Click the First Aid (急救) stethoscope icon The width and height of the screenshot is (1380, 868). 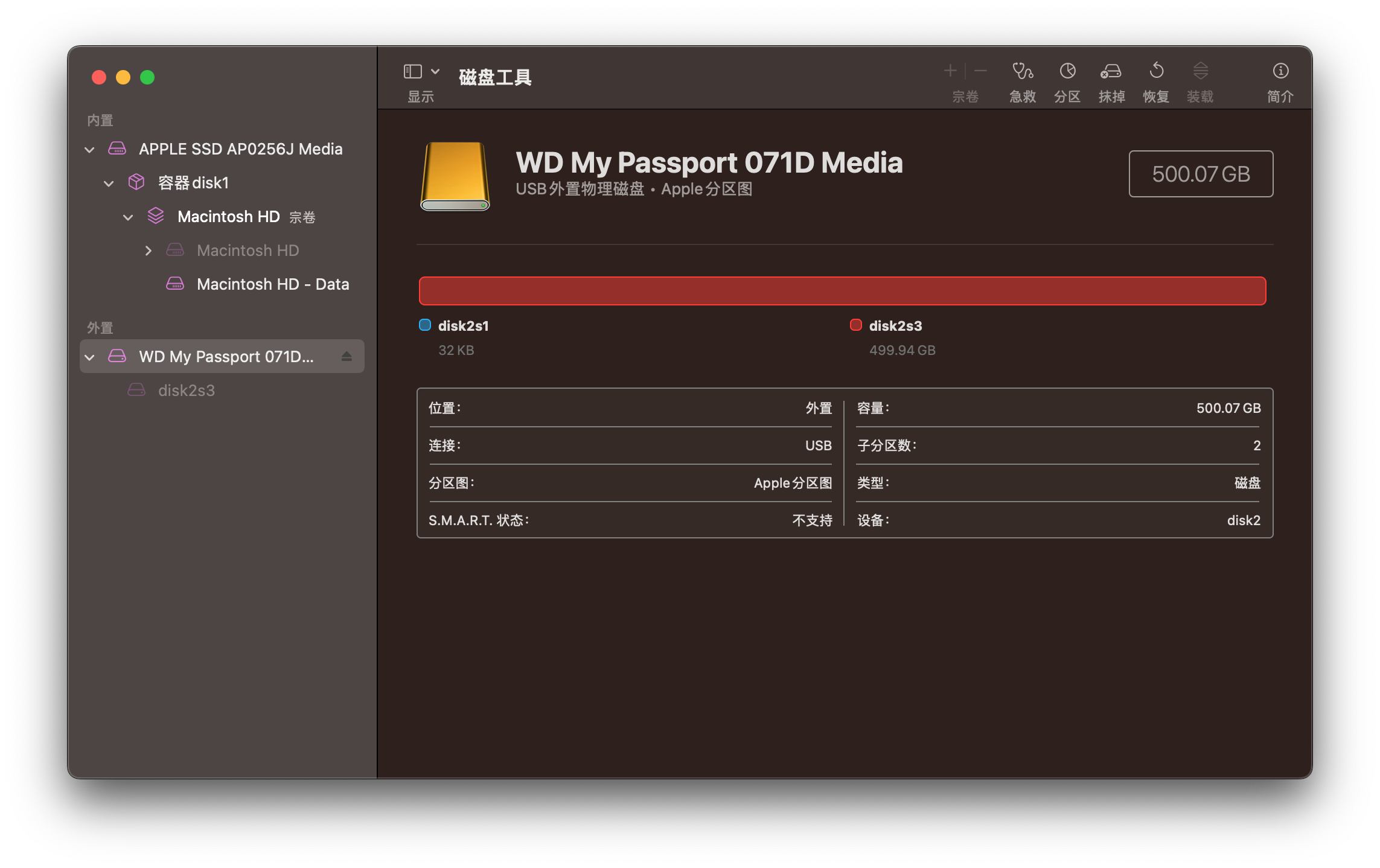pos(1022,71)
